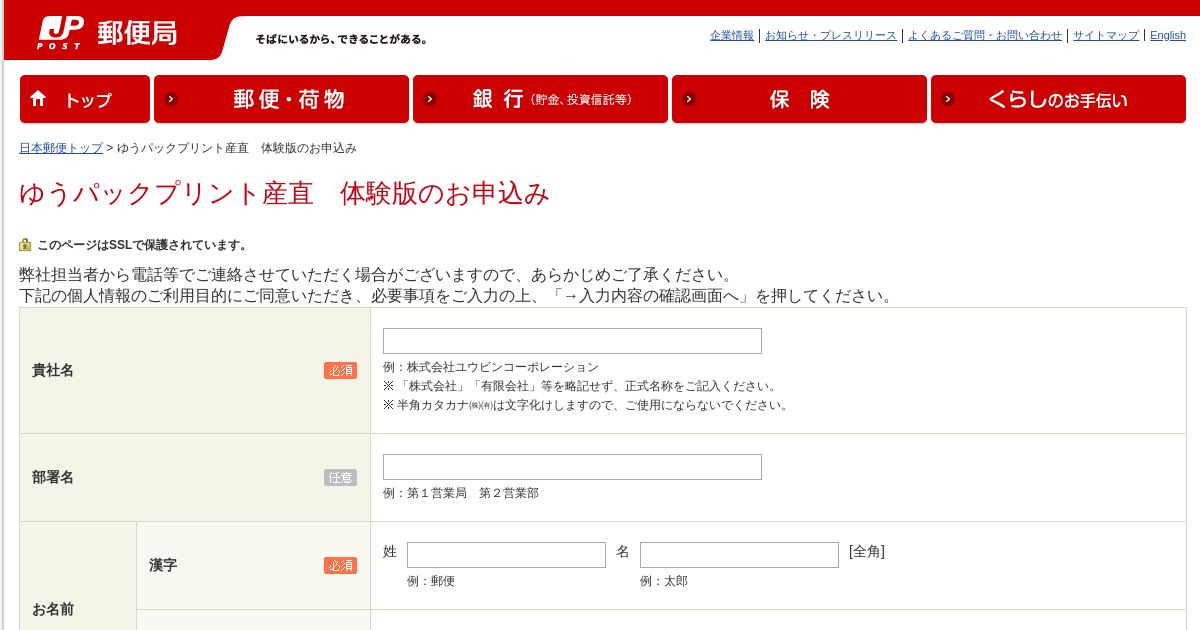Focus the 名 kanji name field

tap(739, 555)
